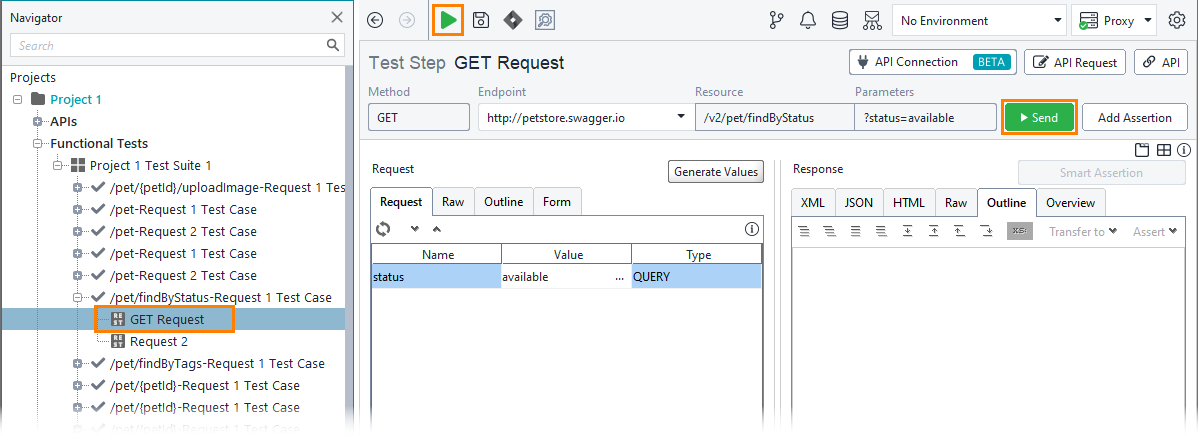The image size is (1198, 436).
Task: Go back with the left arrow icon
Action: (x=375, y=21)
